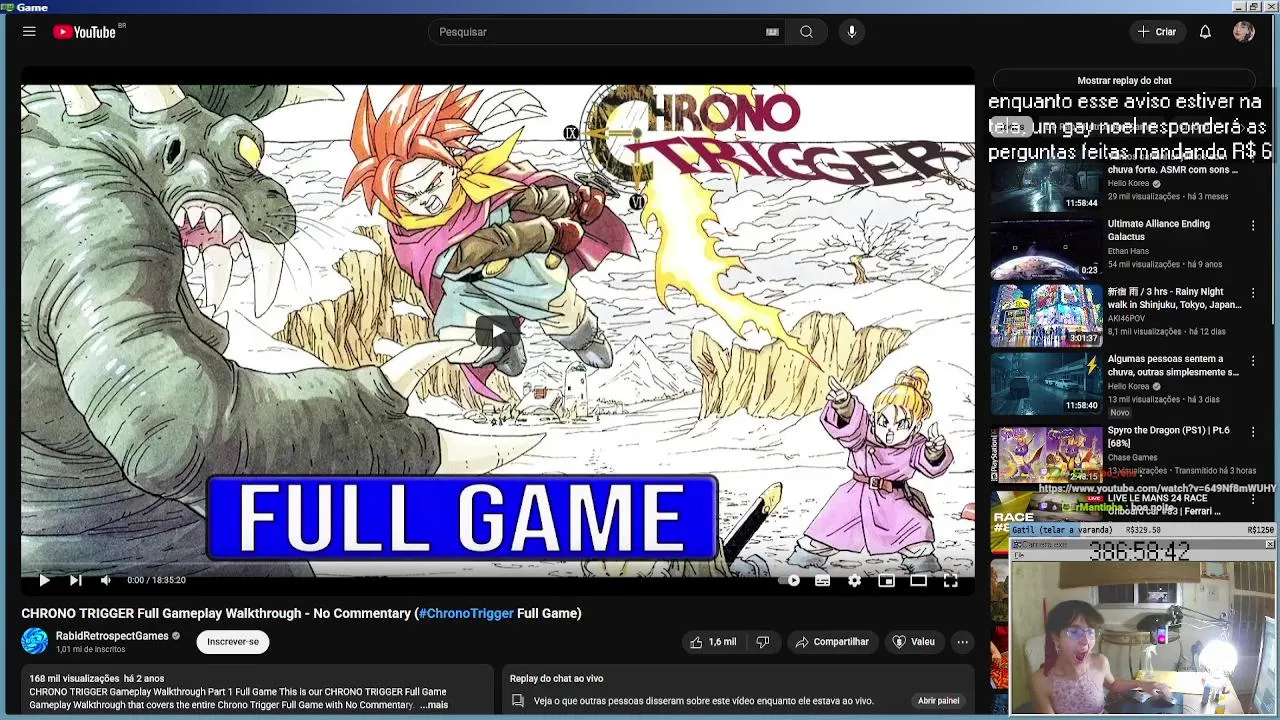This screenshot has width=1280, height=720.
Task: Open RabidRetrospectGames channel avatar
Action: point(34,641)
